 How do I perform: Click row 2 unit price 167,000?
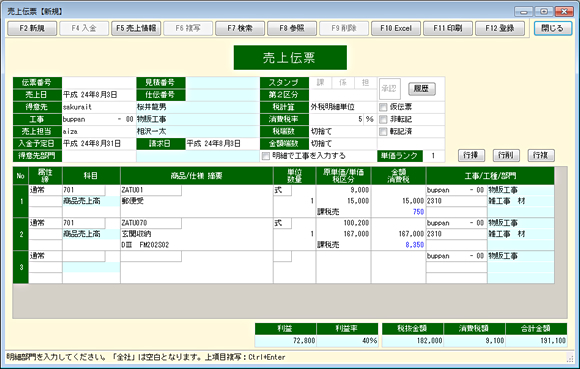click(343, 234)
